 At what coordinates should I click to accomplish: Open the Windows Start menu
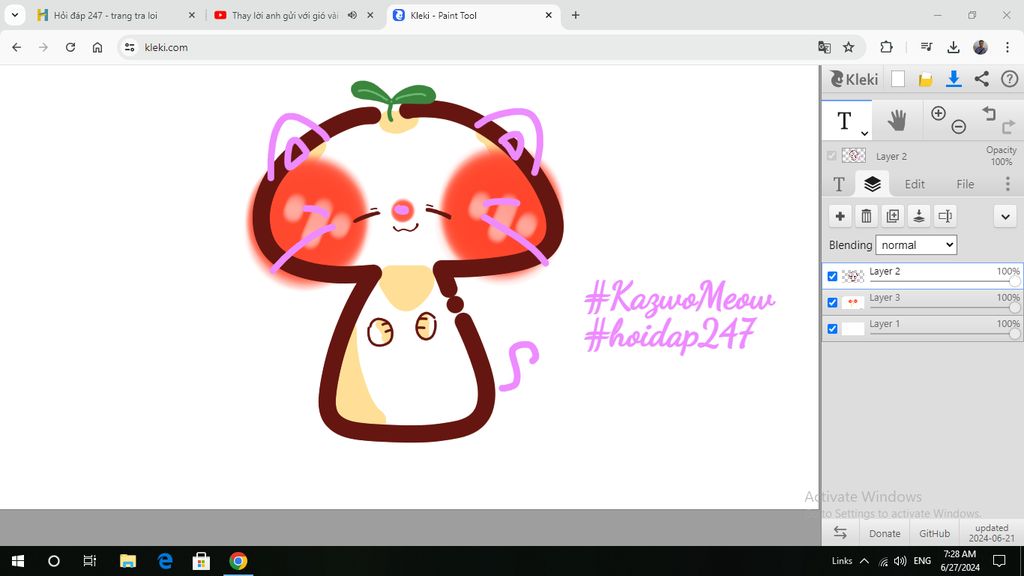[x=18, y=560]
